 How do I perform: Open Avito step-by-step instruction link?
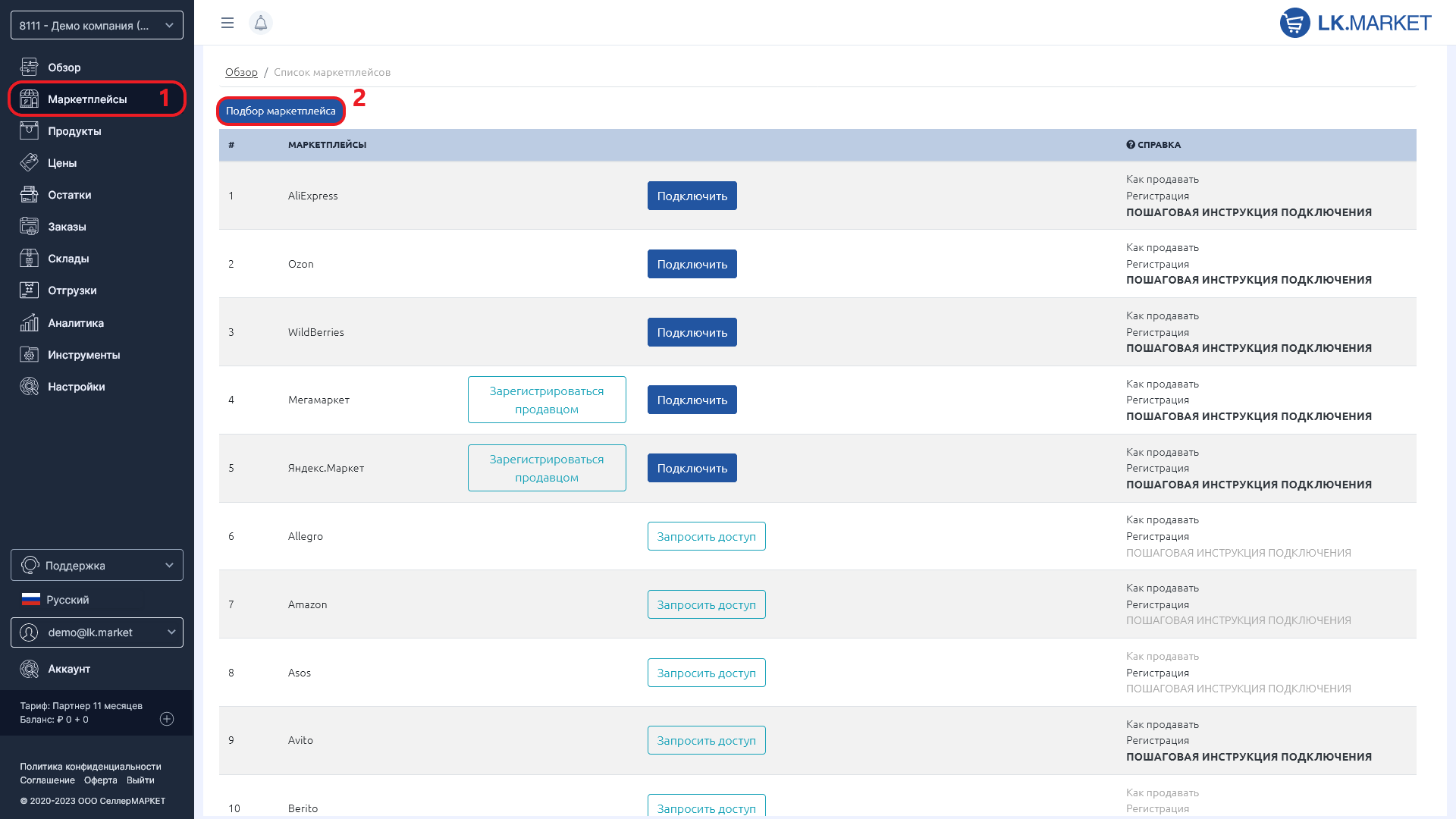pyautogui.click(x=1248, y=757)
